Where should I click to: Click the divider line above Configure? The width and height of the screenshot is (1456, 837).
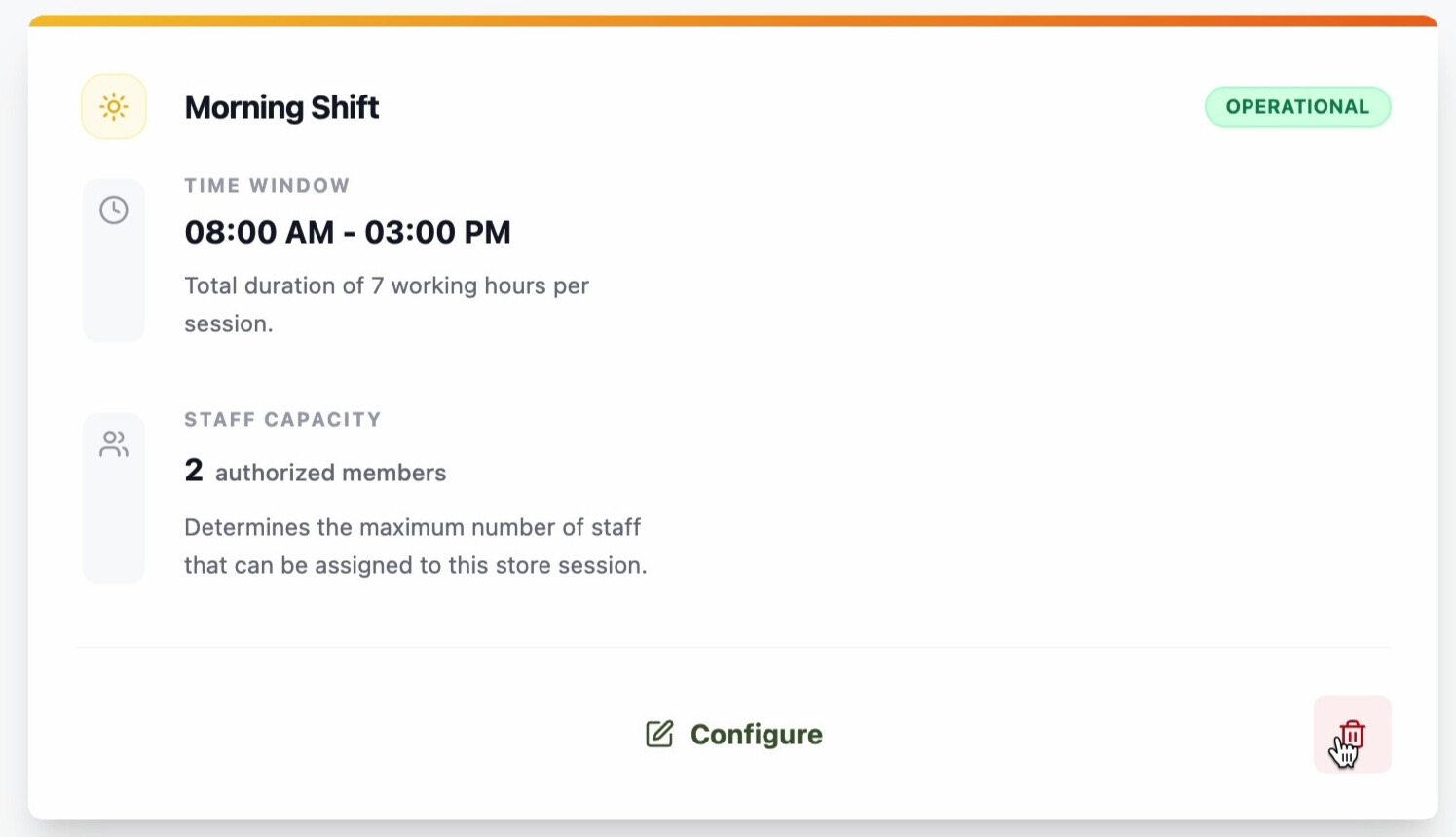(x=732, y=648)
